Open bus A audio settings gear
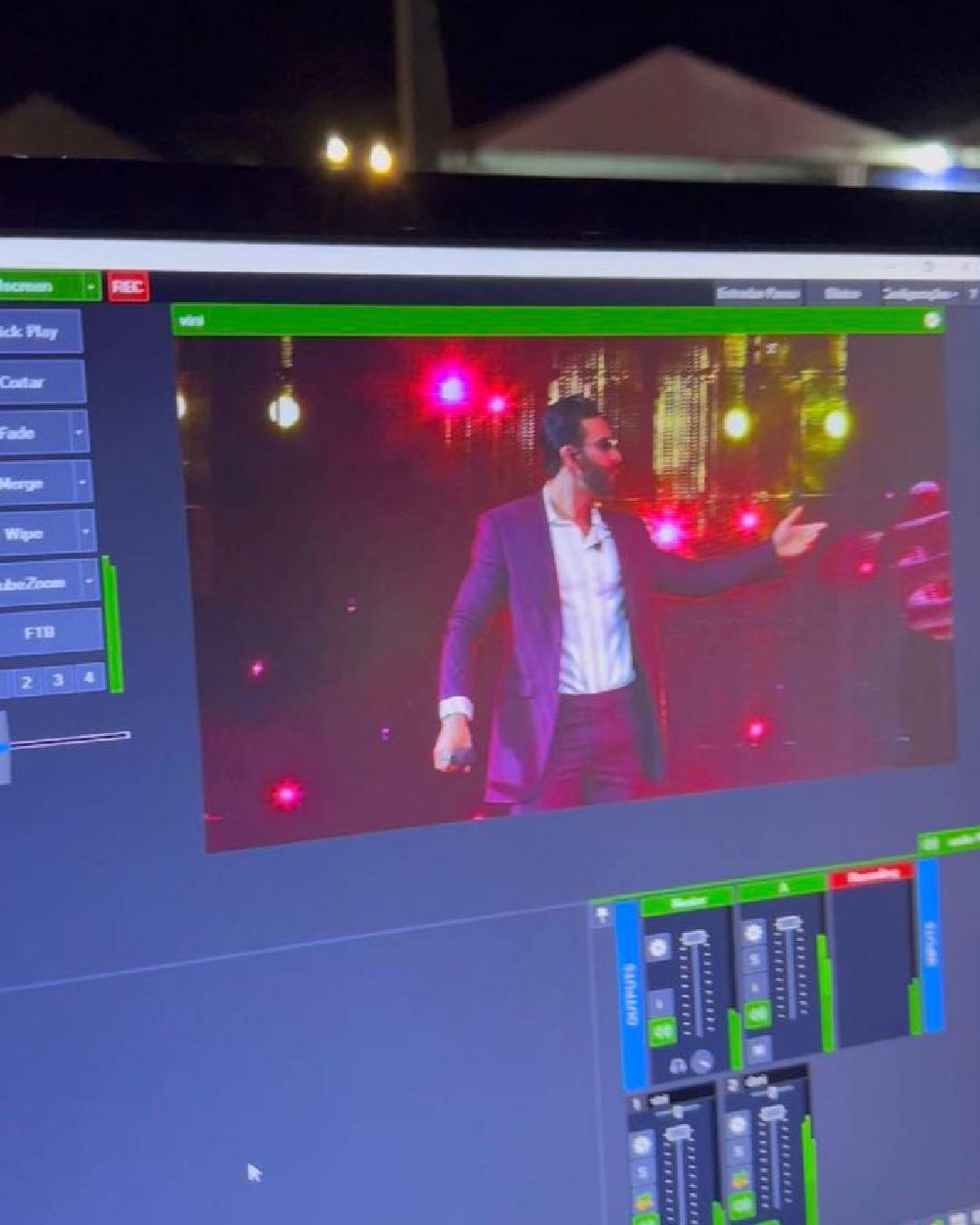The image size is (980, 1225). [753, 933]
